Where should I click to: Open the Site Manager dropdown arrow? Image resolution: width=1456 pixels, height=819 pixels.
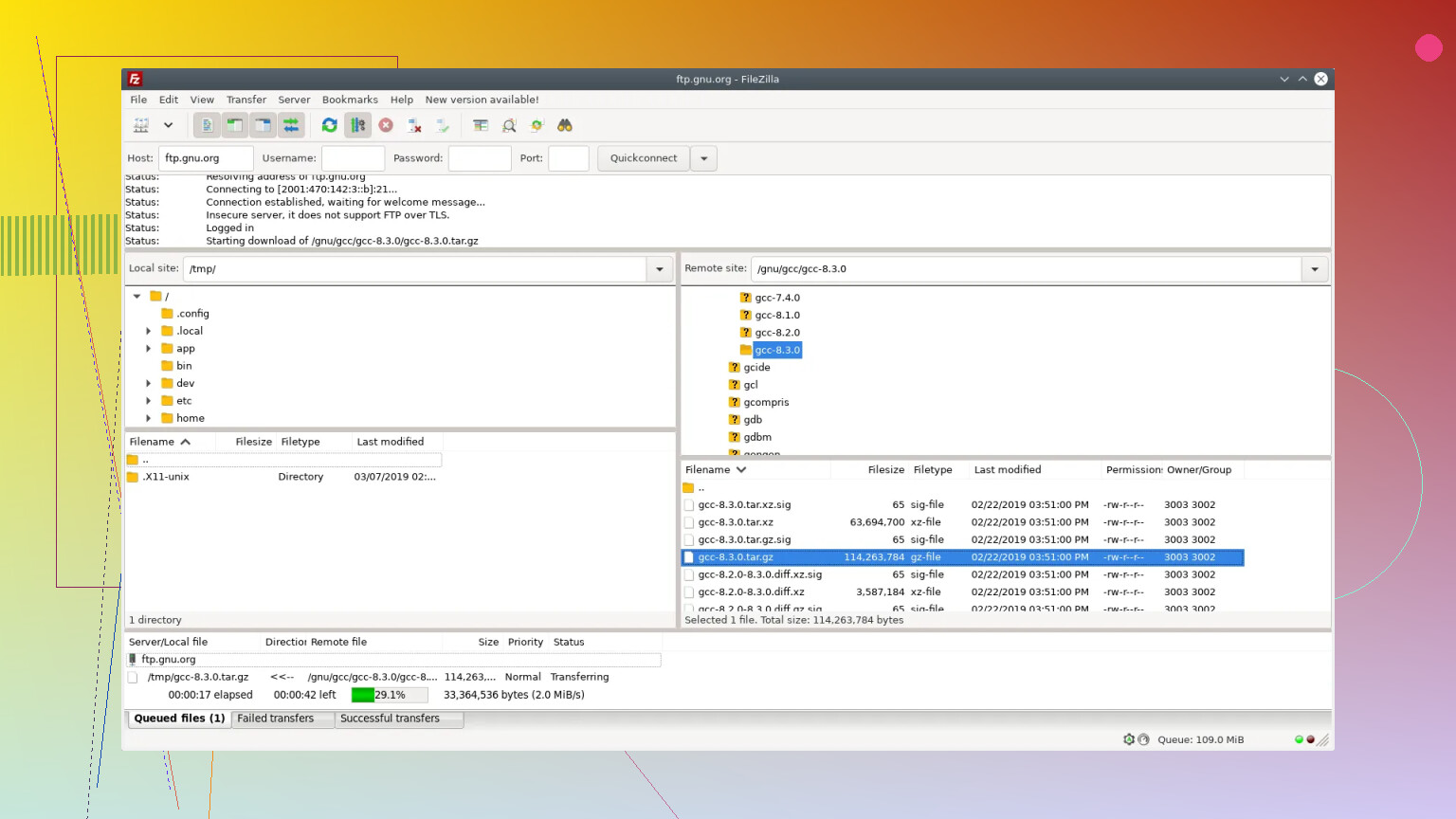click(x=168, y=125)
